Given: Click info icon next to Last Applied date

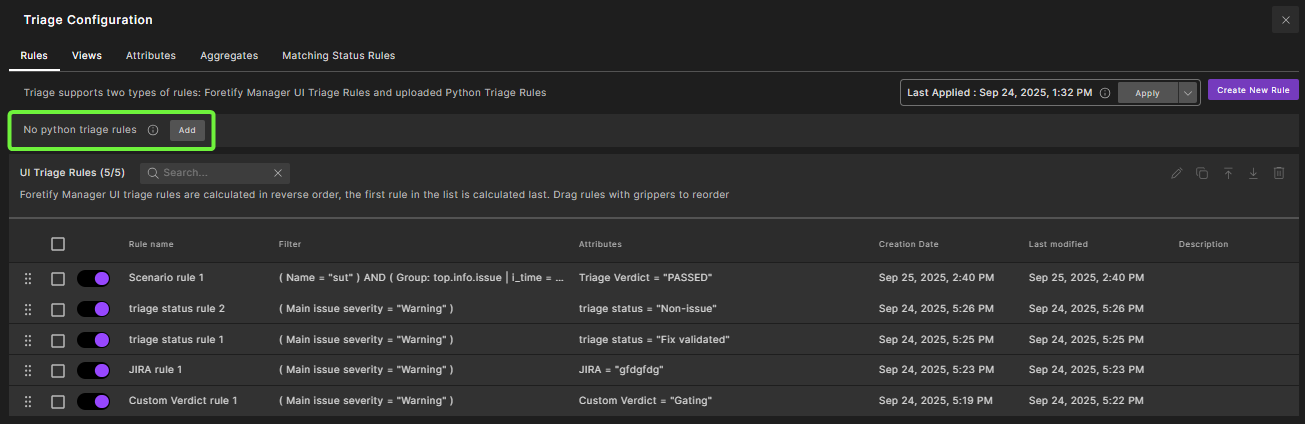Looking at the screenshot, I should point(1105,93).
